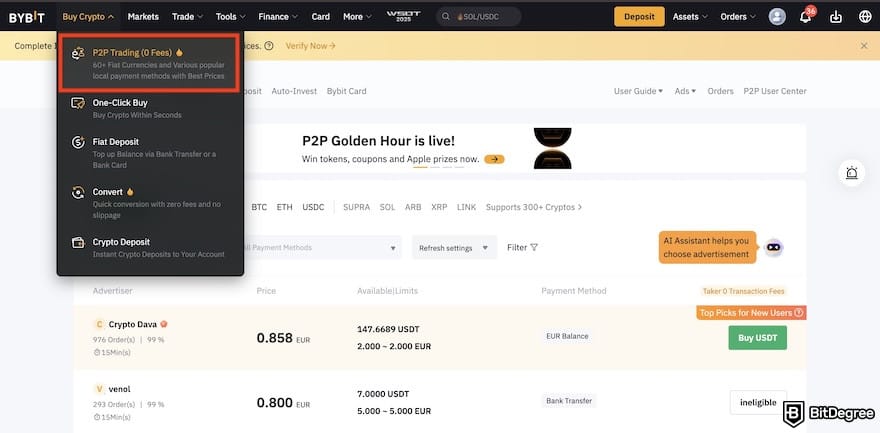Screen dimensions: 880x433
Task: Open advertiser Crypto Dava profile
Action: click(x=135, y=324)
